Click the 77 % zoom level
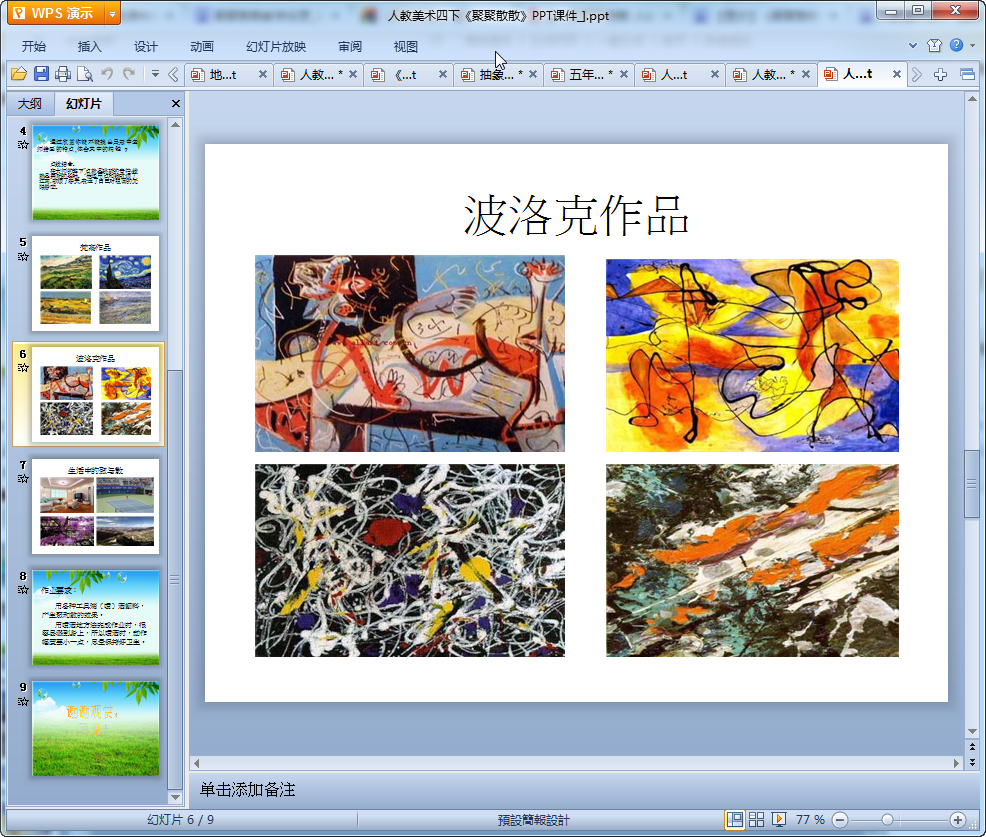 click(810, 819)
